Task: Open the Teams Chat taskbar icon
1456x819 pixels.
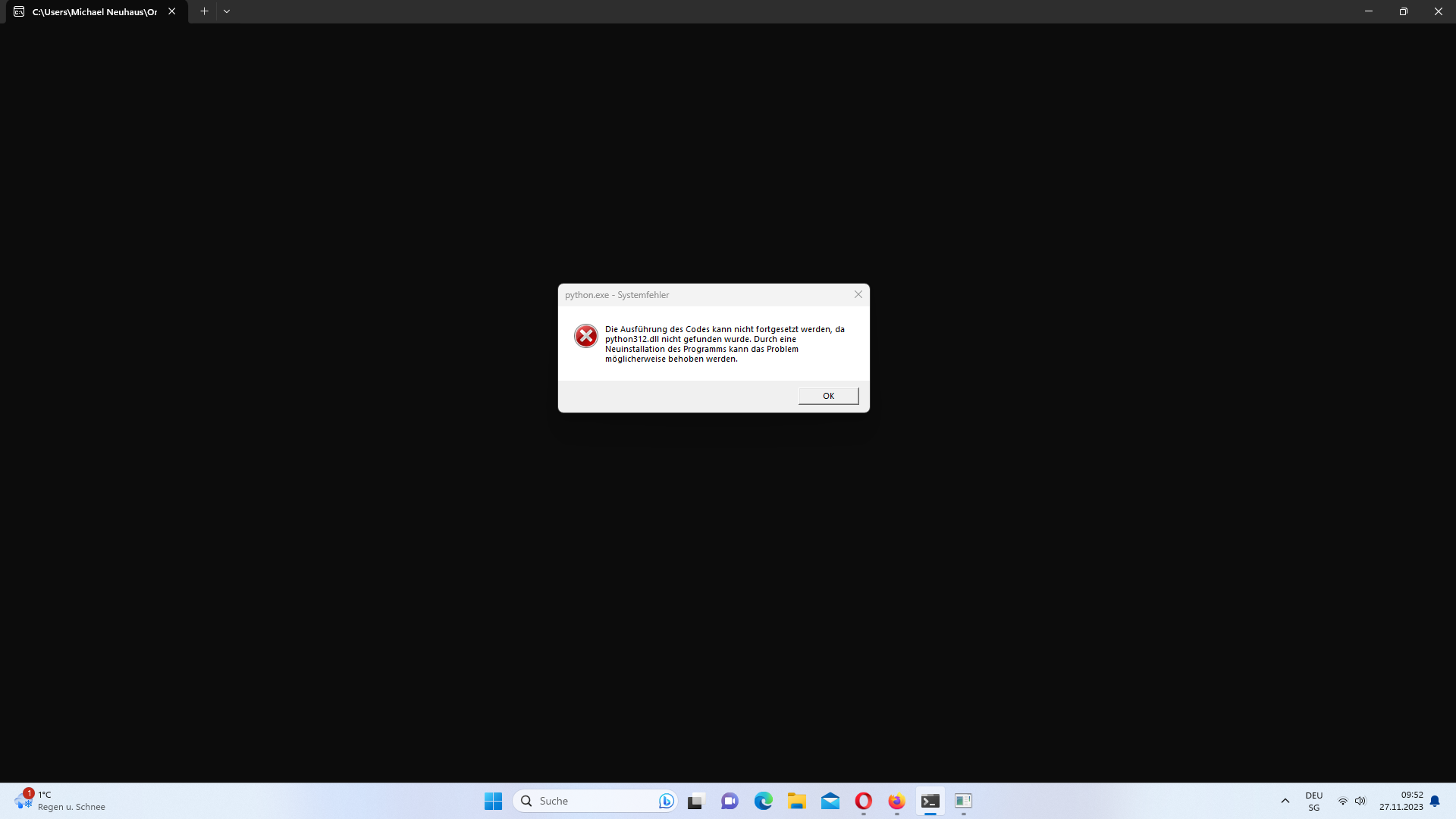Action: click(x=730, y=801)
